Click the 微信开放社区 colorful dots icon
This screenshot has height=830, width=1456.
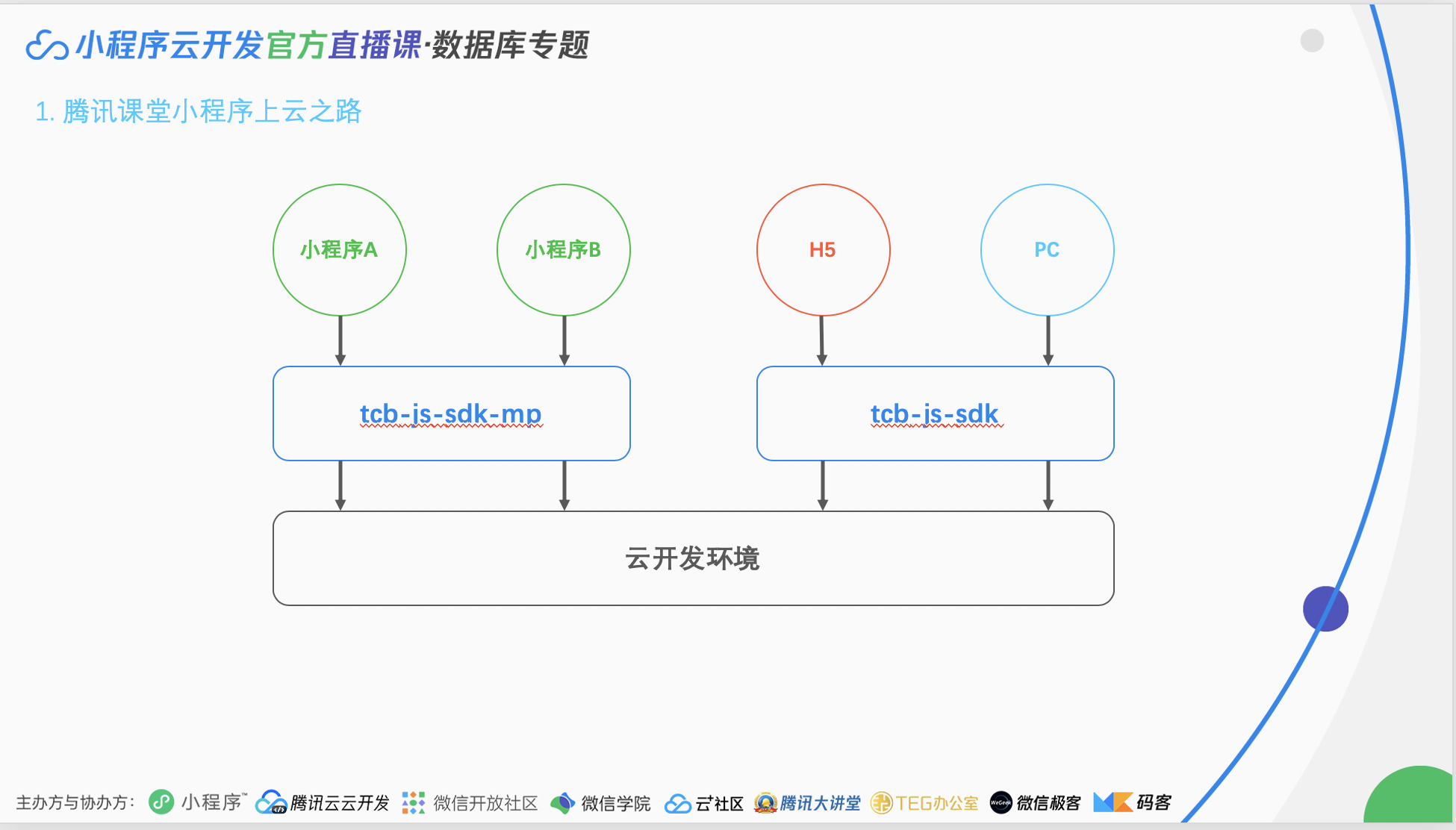pyautogui.click(x=414, y=802)
